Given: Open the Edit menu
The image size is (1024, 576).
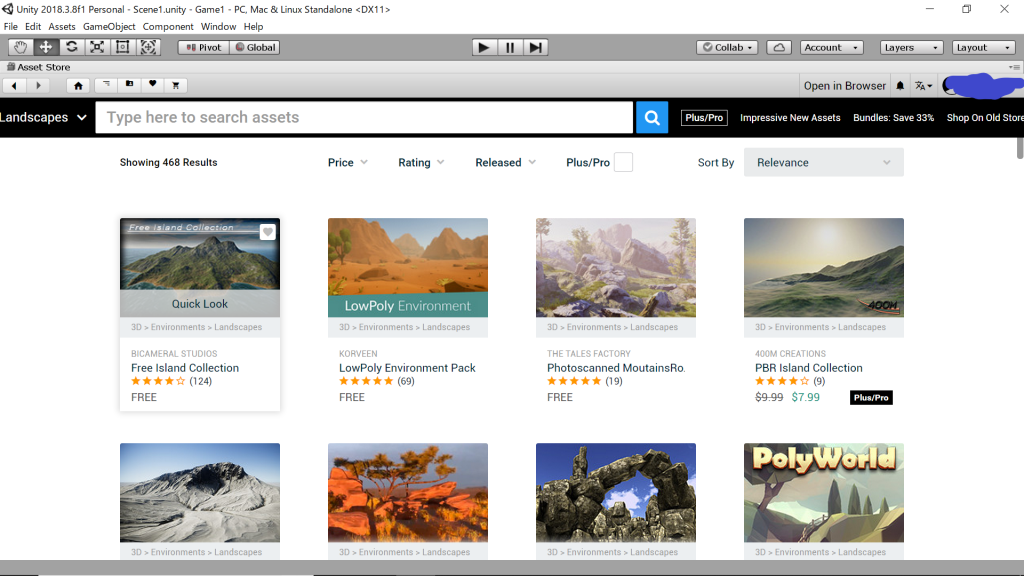Looking at the screenshot, I should (33, 26).
